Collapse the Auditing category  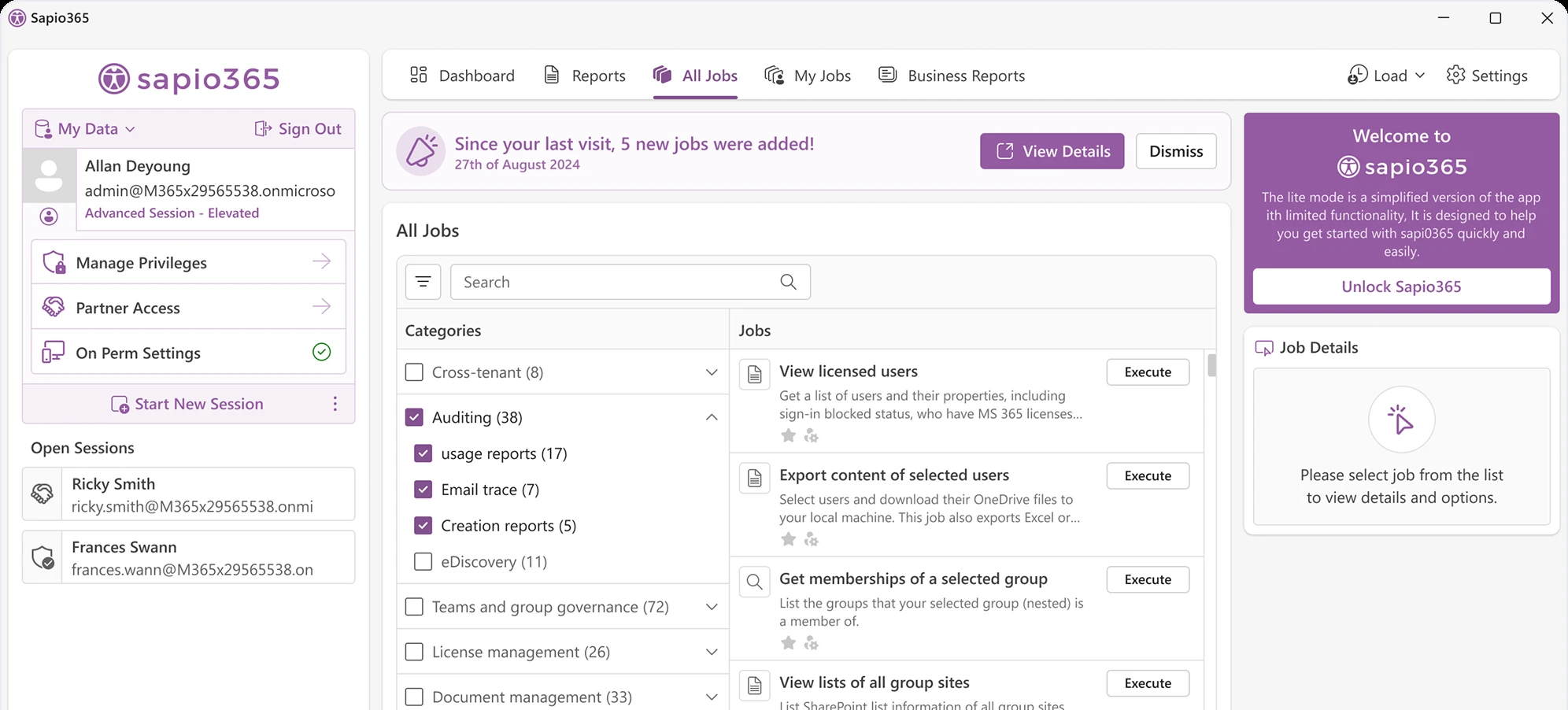click(x=711, y=417)
